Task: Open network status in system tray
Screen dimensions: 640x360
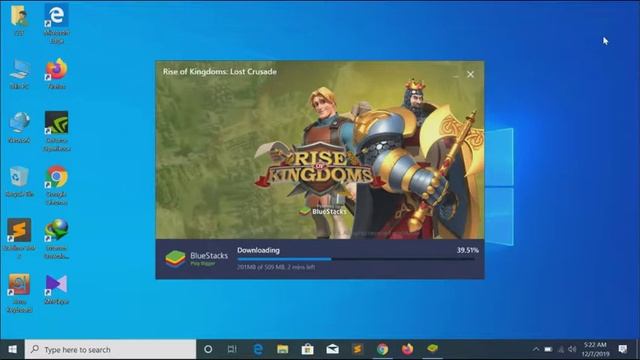Action: click(x=561, y=349)
